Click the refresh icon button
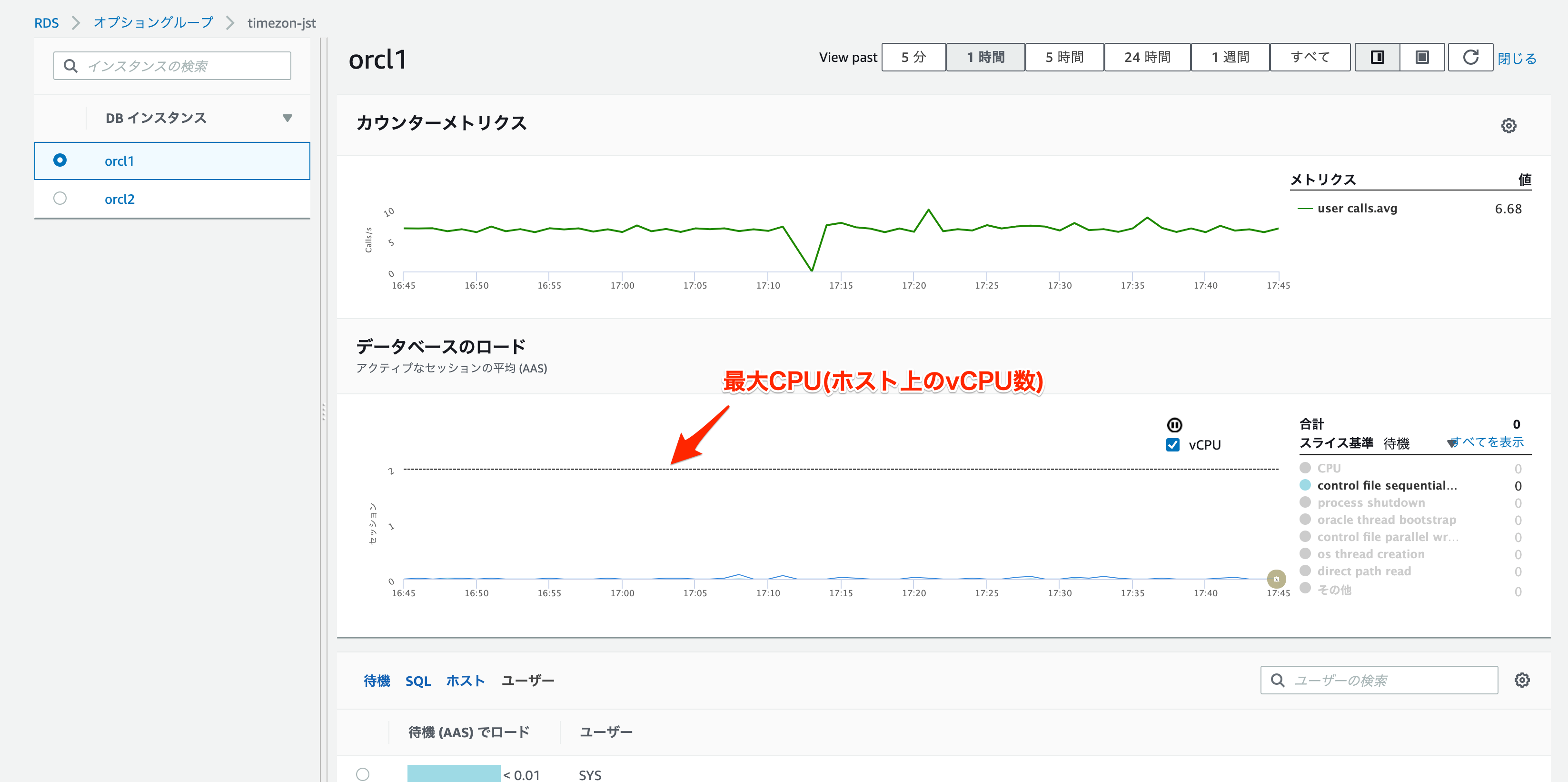The height and width of the screenshot is (782, 1568). coord(1470,57)
